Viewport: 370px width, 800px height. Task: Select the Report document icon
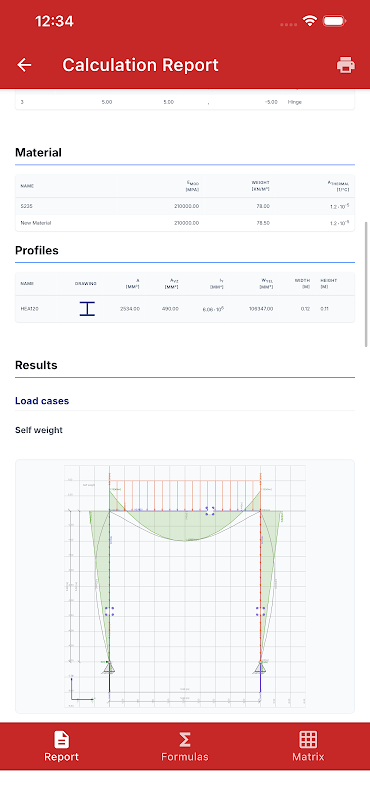(x=61, y=739)
